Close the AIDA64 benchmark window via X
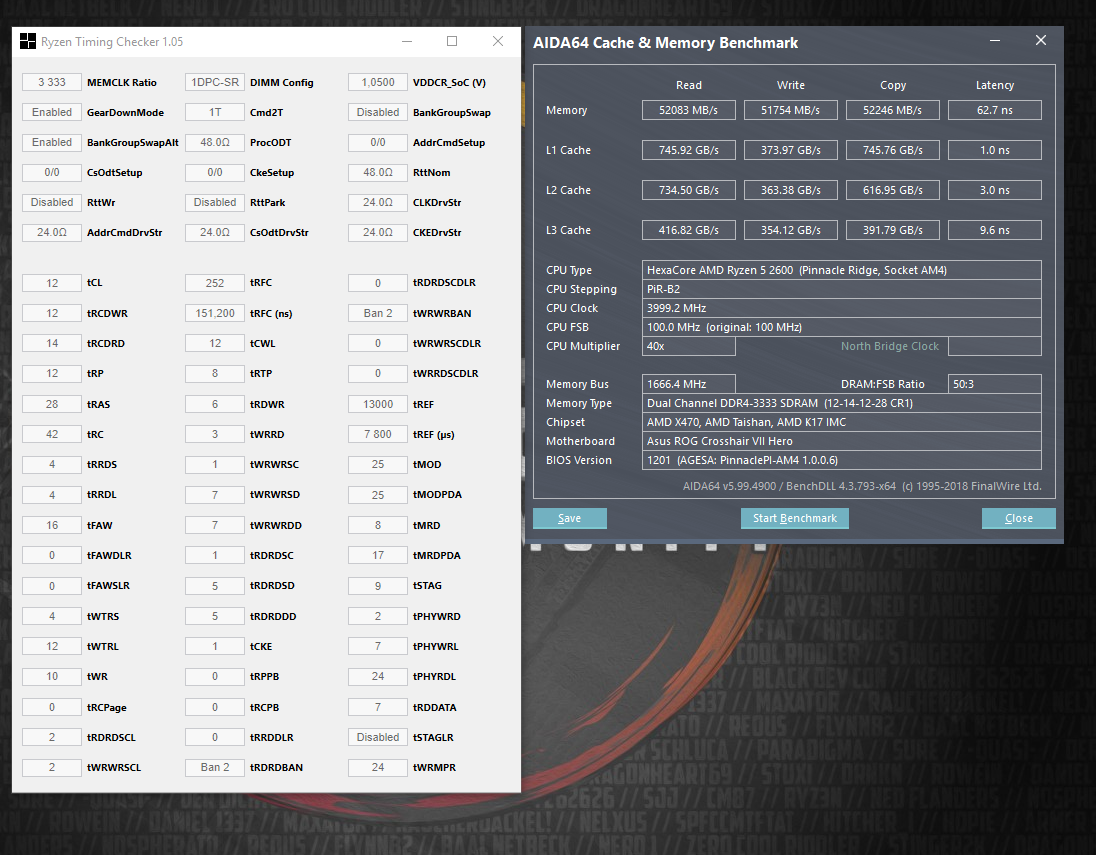Screen dimensions: 1096x855 (x=1041, y=41)
